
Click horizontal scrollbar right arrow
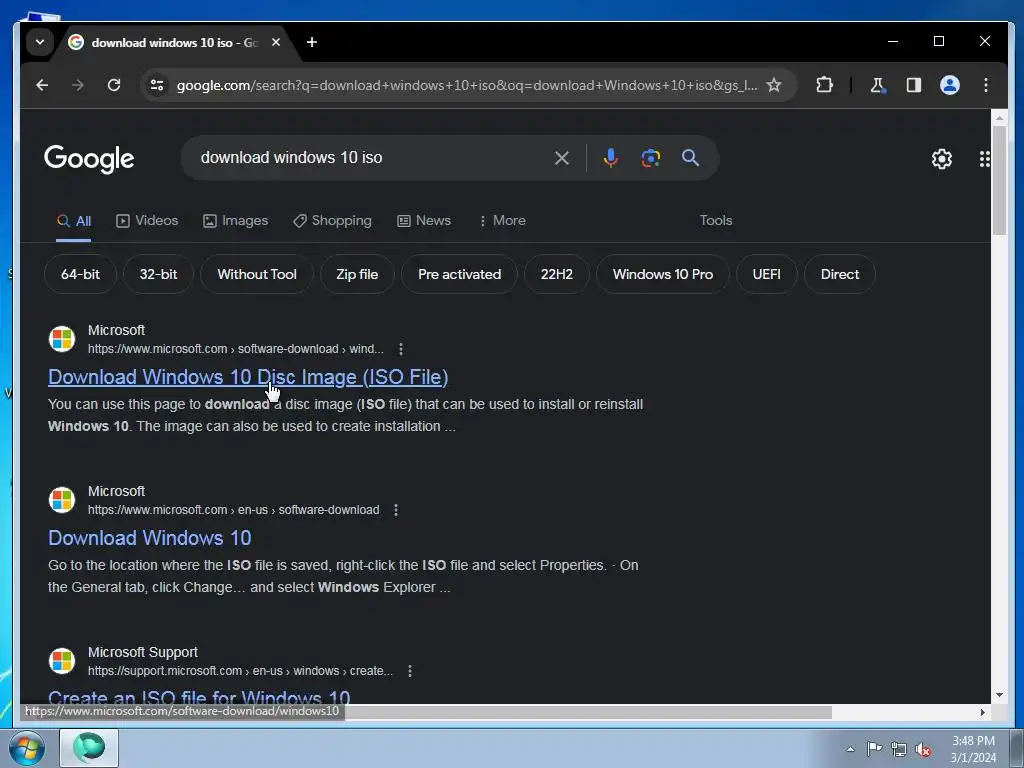tap(983, 712)
